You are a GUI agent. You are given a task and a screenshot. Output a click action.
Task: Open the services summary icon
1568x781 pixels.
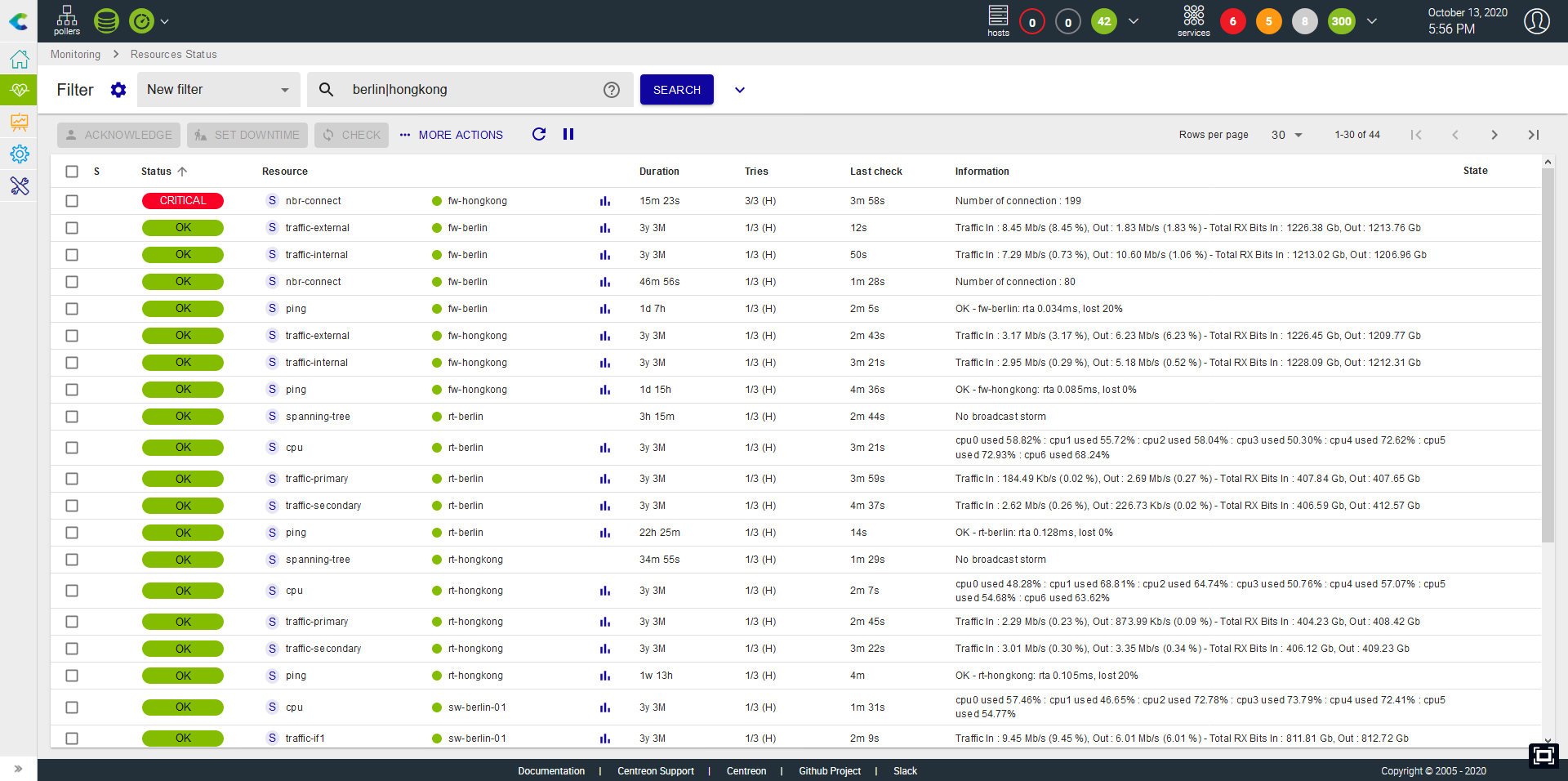click(x=1193, y=20)
